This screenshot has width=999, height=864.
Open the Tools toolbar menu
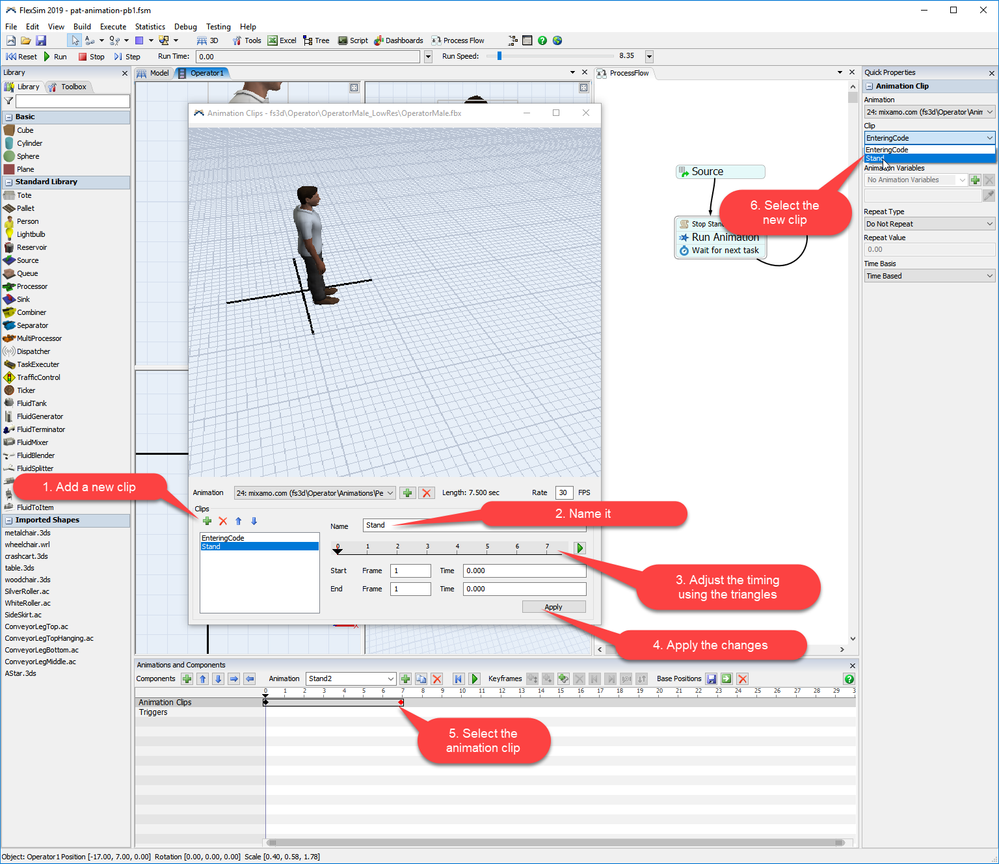click(x=247, y=40)
